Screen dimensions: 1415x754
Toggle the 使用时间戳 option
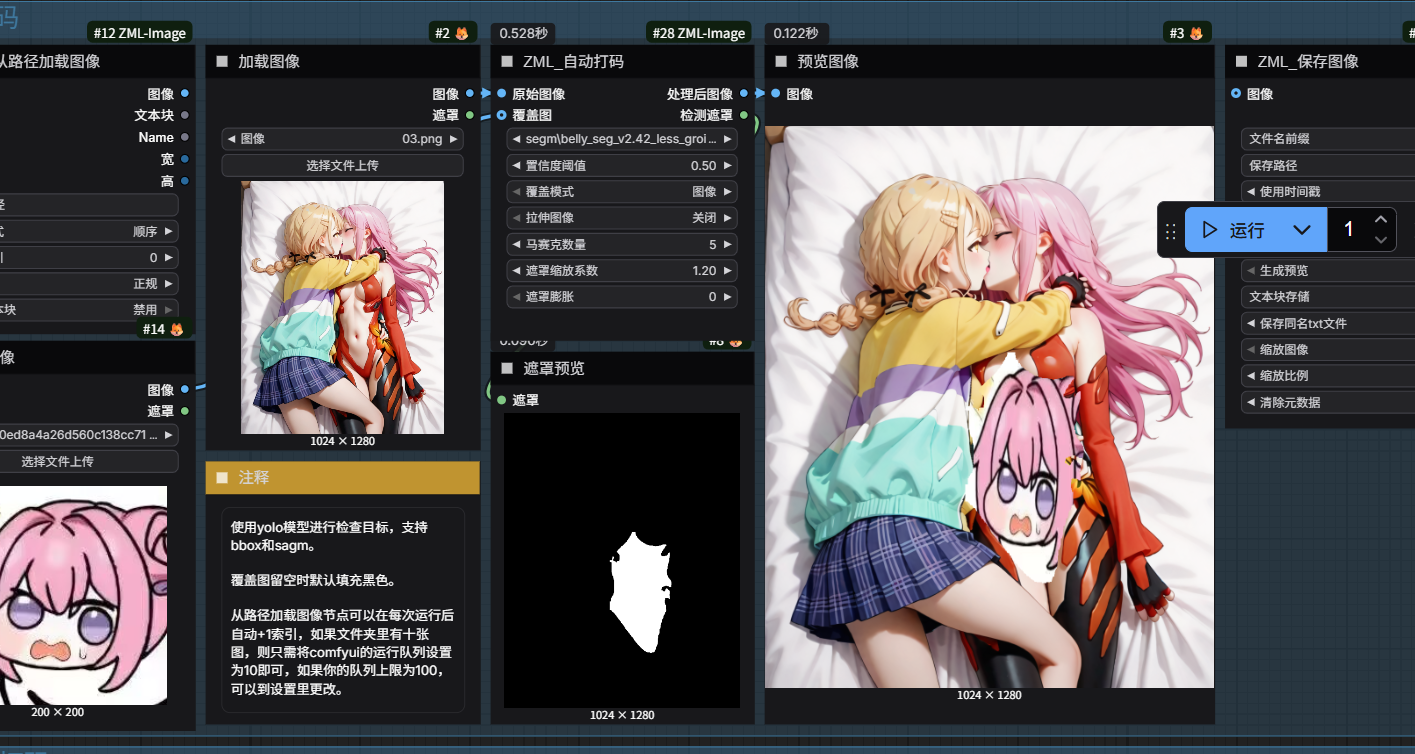click(x=1328, y=192)
